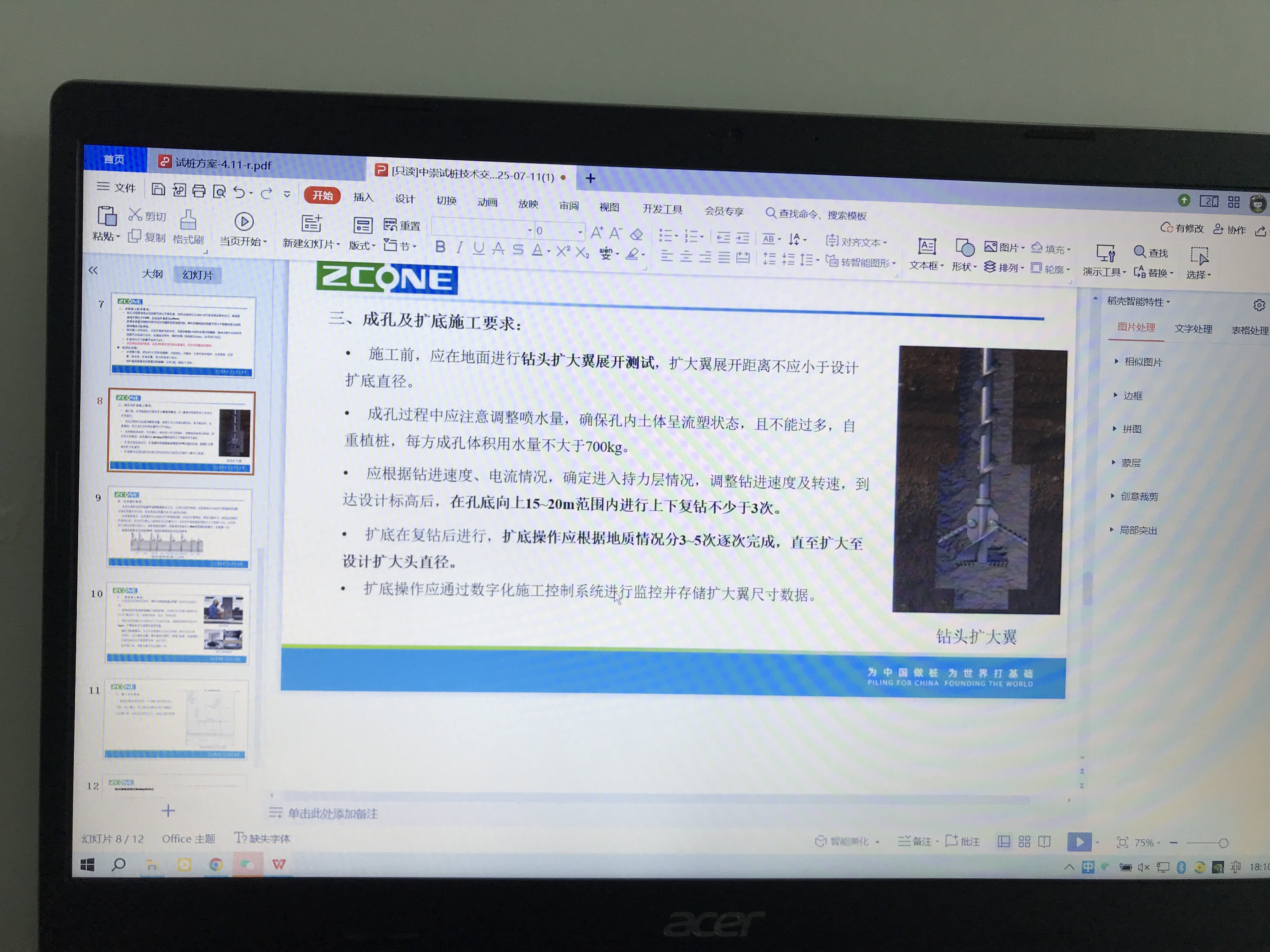This screenshot has height=952, width=1270.
Task: Open WPS app from Windows taskbar
Action: coord(279,864)
